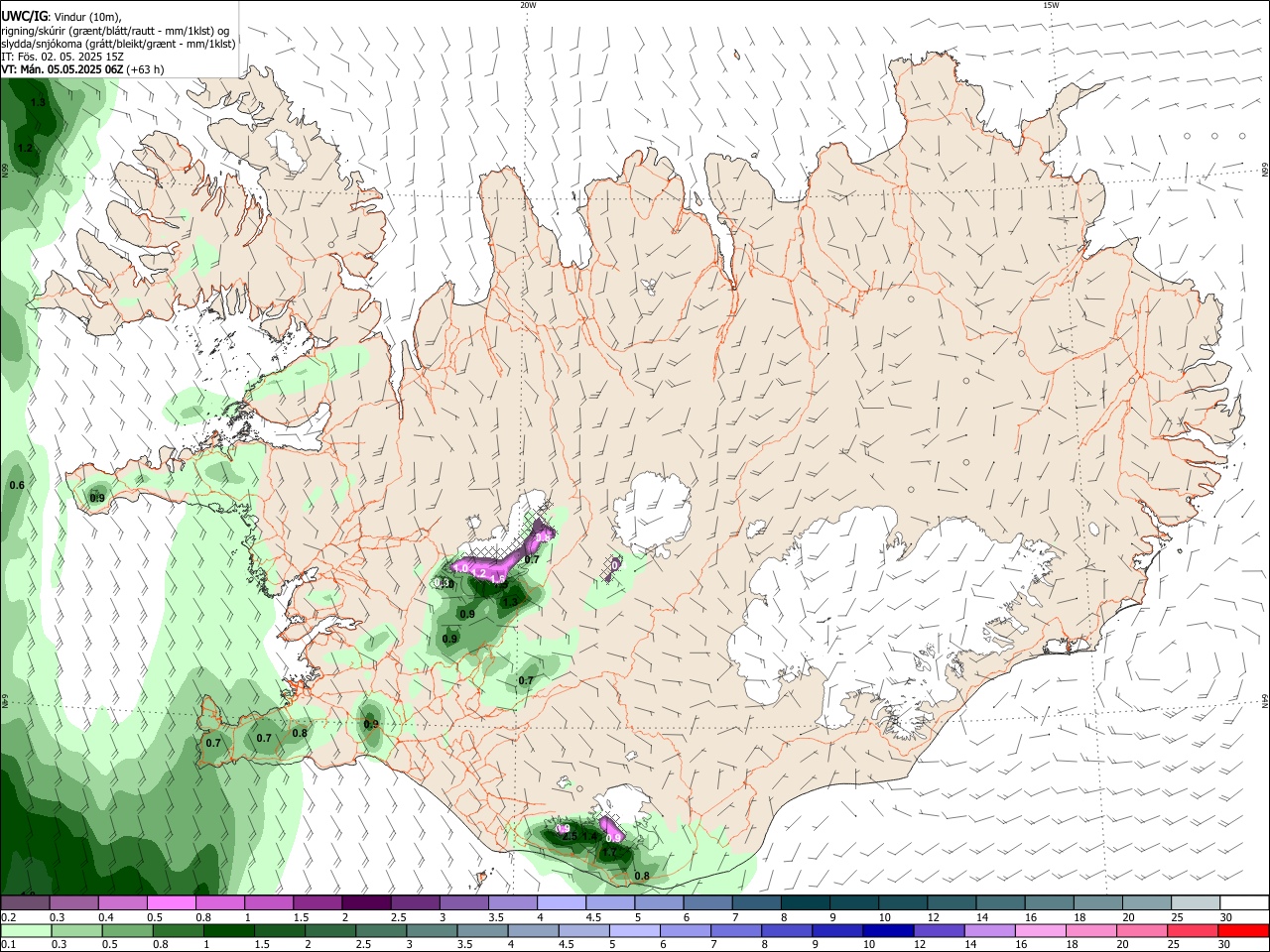Viewport: 1270px width, 952px height.
Task: Click the 1.7 precipitation value on the map
Action: coord(610,852)
